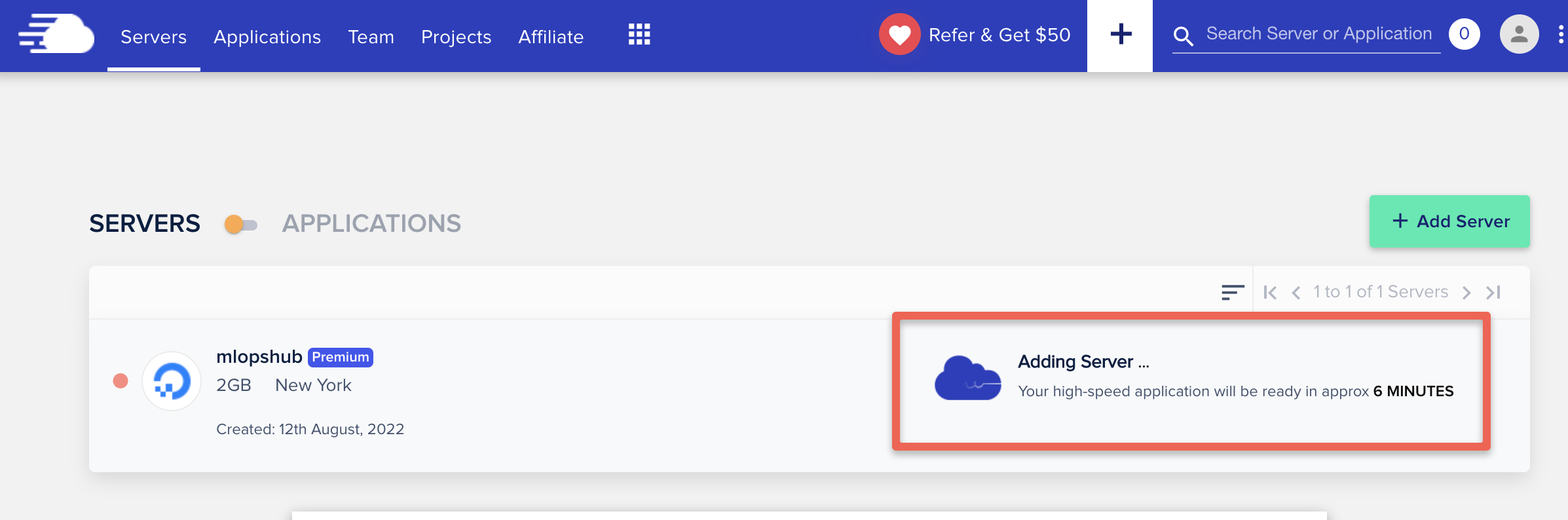Jump to first page of servers

[1270, 292]
